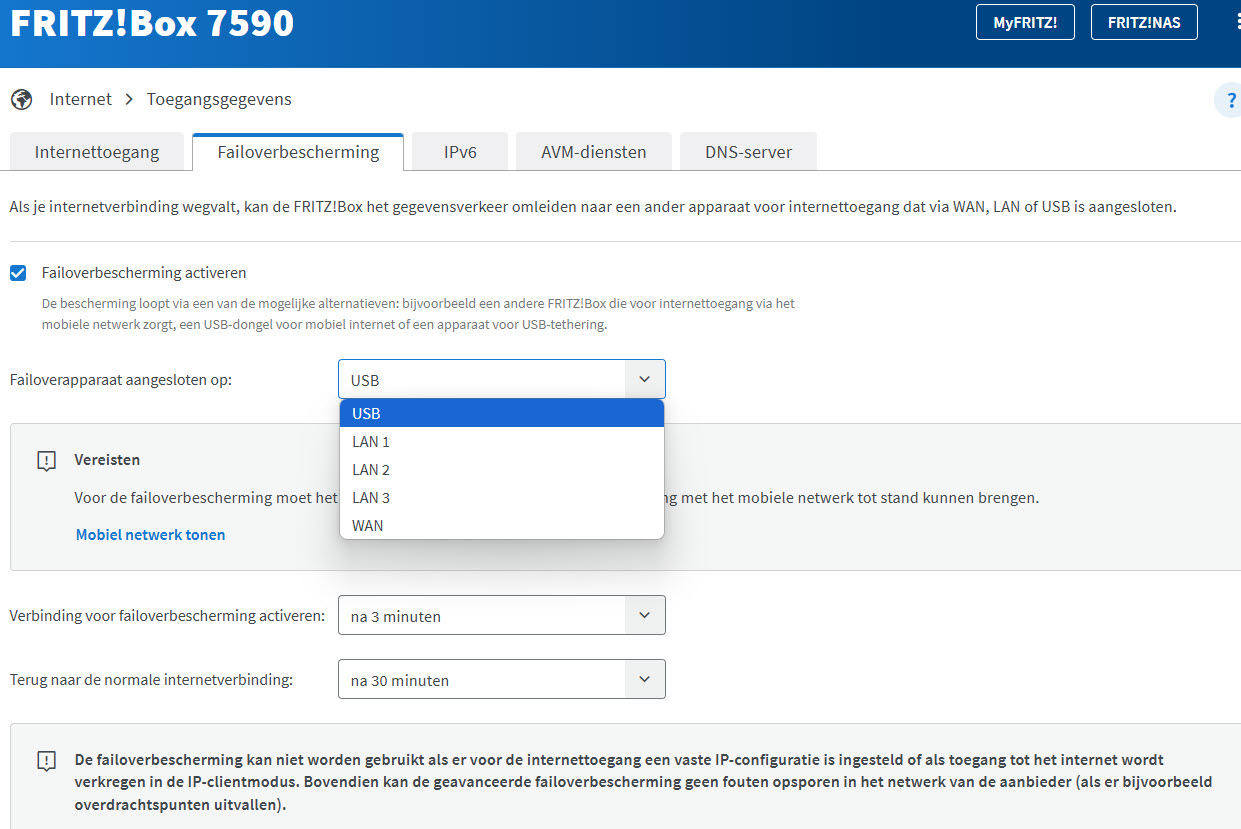Screen dimensions: 1241x829
Task: Click the MyFRITZ! button
Action: click(x=1025, y=22)
